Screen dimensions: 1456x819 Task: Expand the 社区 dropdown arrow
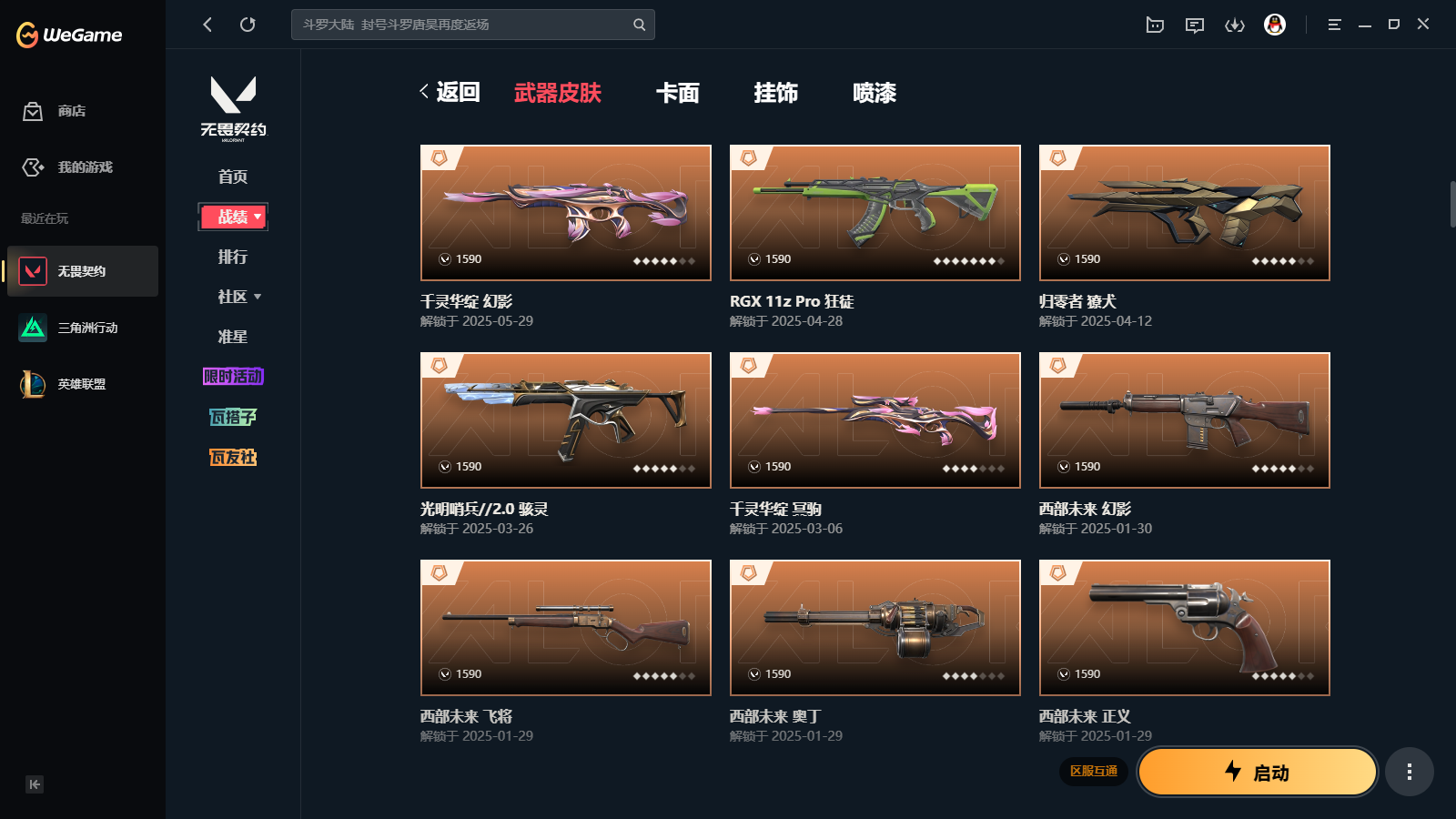[258, 297]
